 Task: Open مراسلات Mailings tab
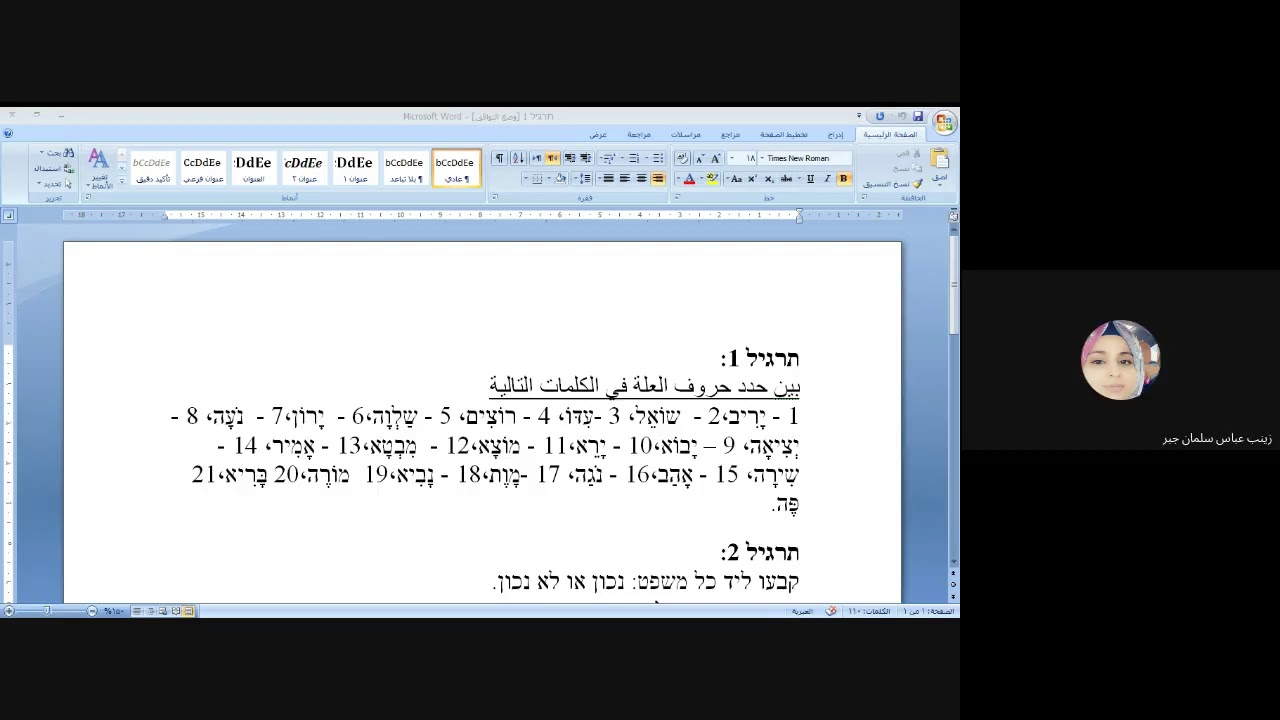point(686,134)
